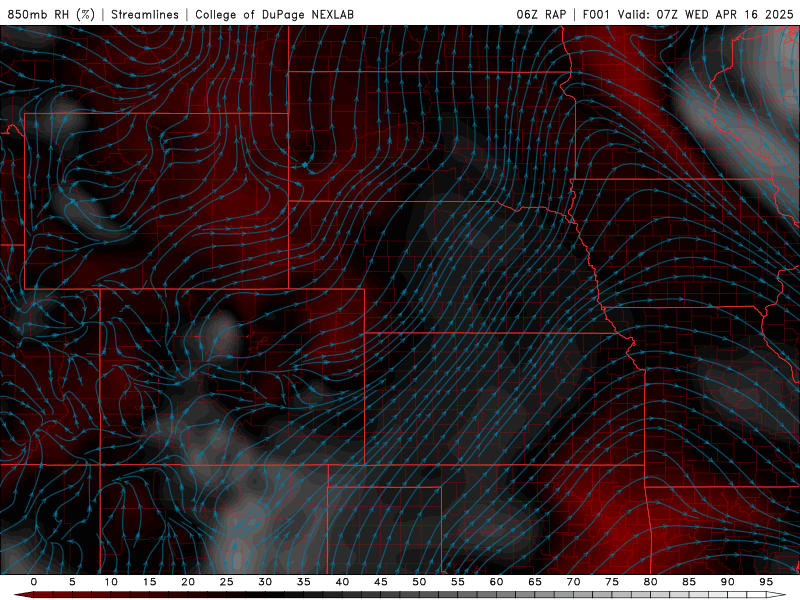Click the "40" label on the color scale

point(342,582)
